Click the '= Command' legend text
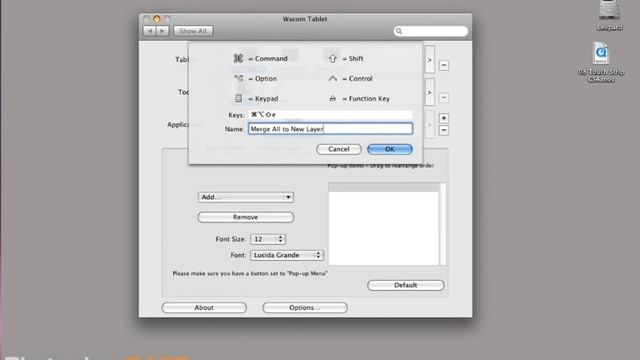The width and height of the screenshot is (640, 360). point(268,59)
